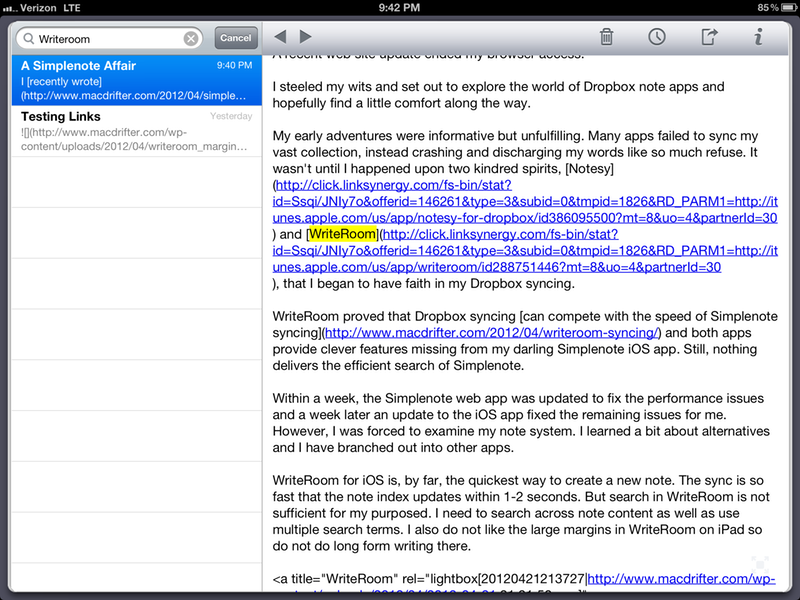Delete the note with the trash icon
800x600 pixels.
(x=606, y=37)
